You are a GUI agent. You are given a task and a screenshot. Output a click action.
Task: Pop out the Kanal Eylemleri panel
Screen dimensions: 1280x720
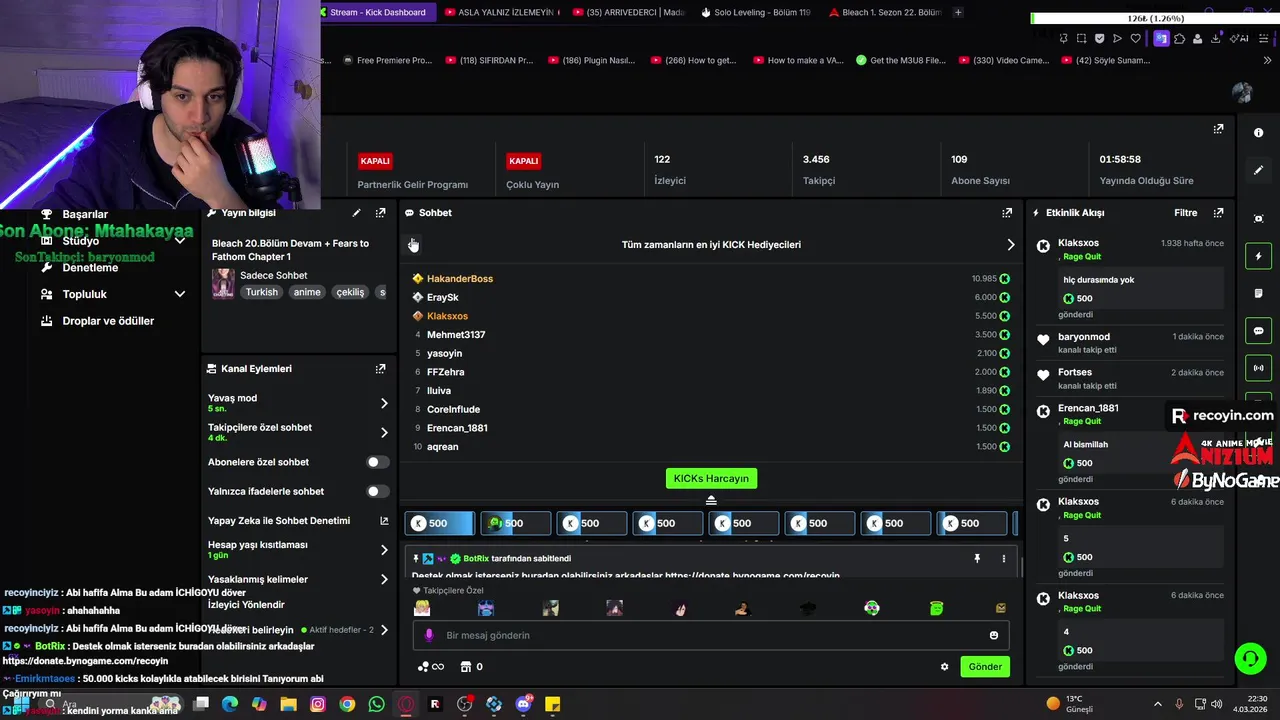click(380, 369)
